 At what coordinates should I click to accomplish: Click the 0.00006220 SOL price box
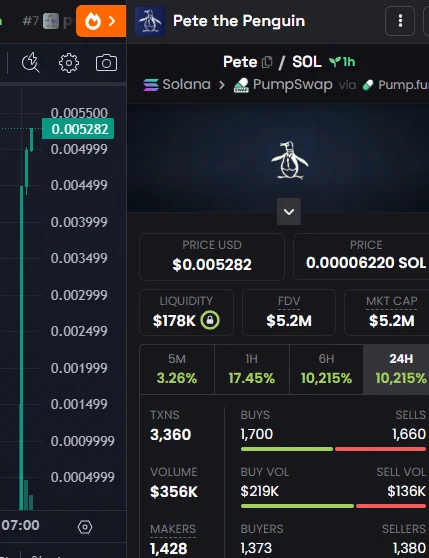361,257
